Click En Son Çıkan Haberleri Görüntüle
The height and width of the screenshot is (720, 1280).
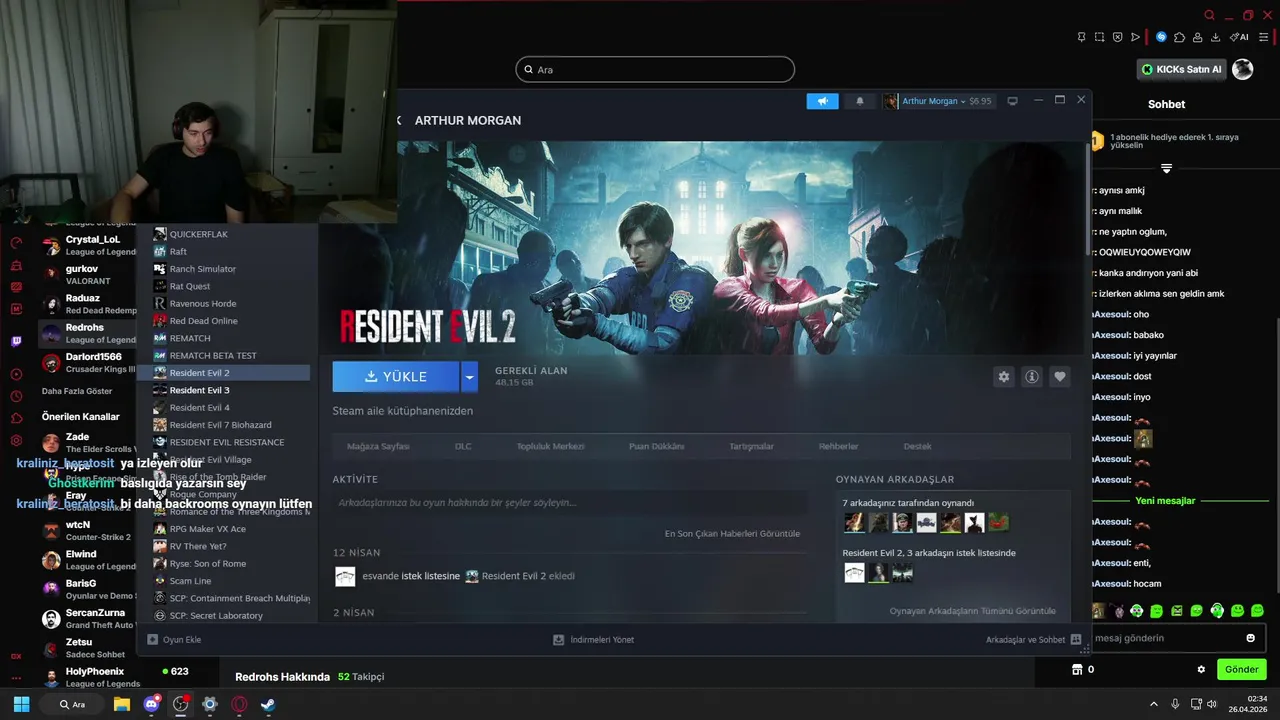coord(732,534)
